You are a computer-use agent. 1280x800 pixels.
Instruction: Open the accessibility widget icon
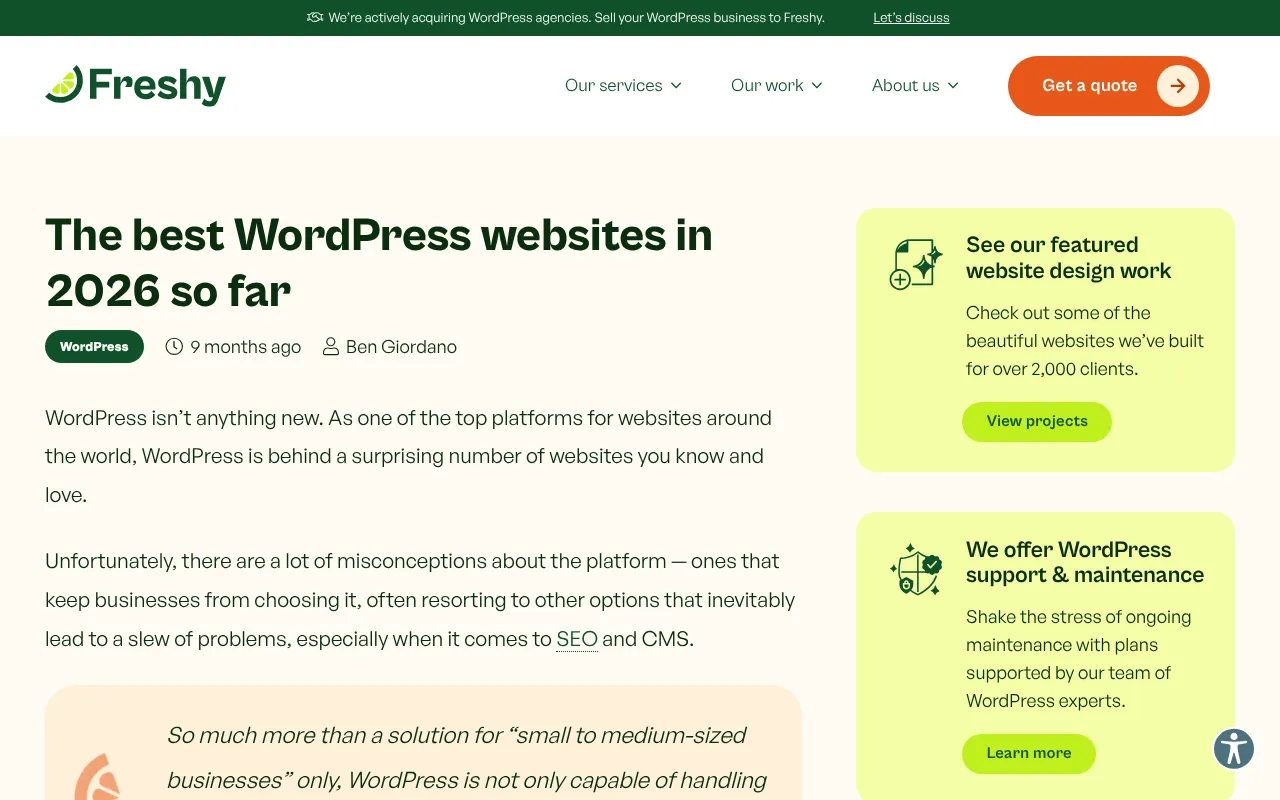pos(1234,748)
